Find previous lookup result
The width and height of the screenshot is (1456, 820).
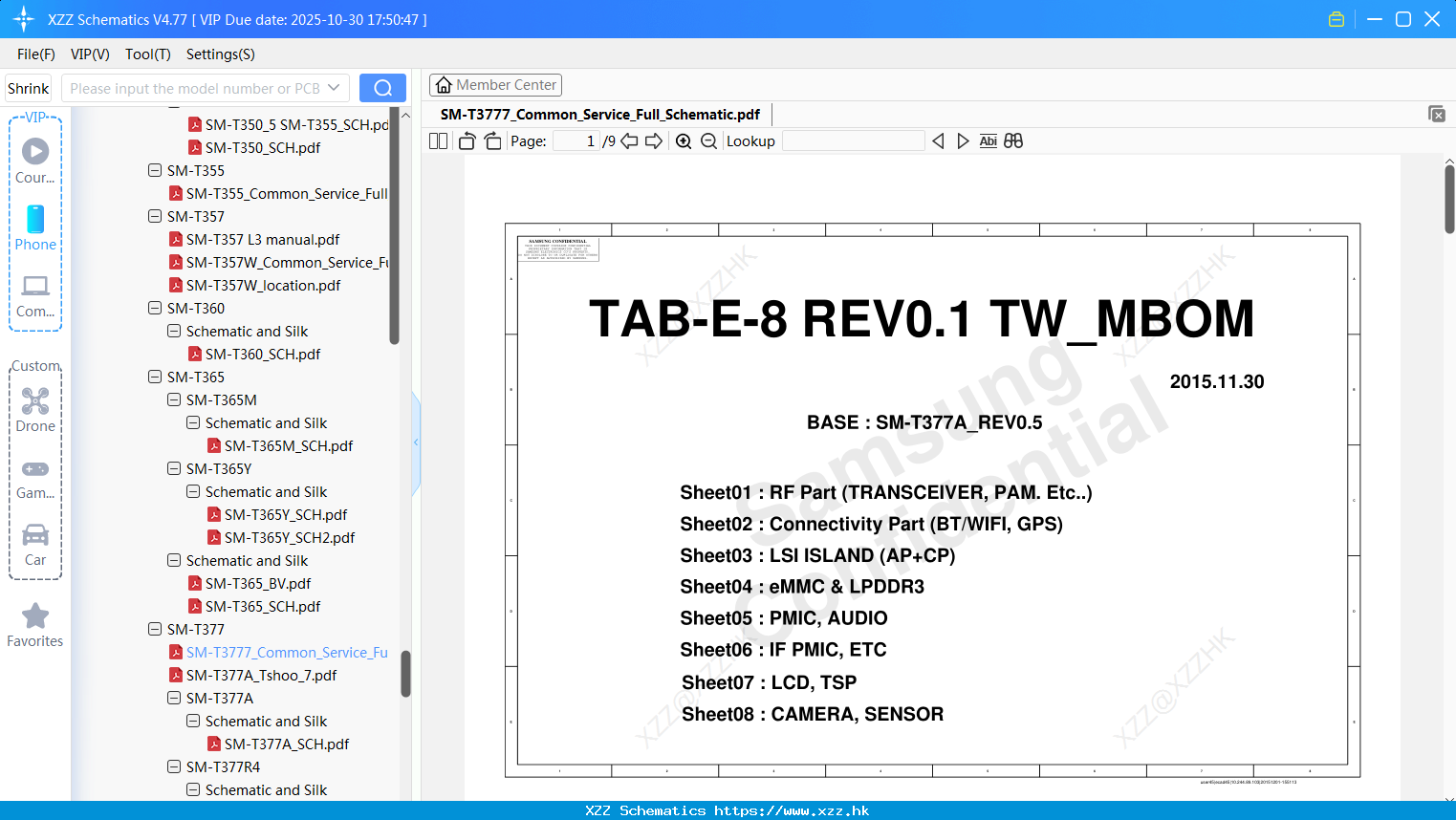(938, 140)
